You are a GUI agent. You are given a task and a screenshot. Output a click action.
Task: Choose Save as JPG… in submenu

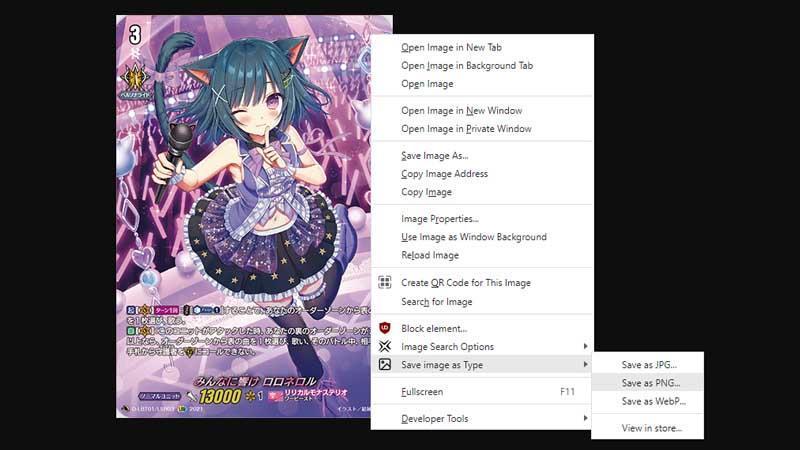tap(647, 365)
